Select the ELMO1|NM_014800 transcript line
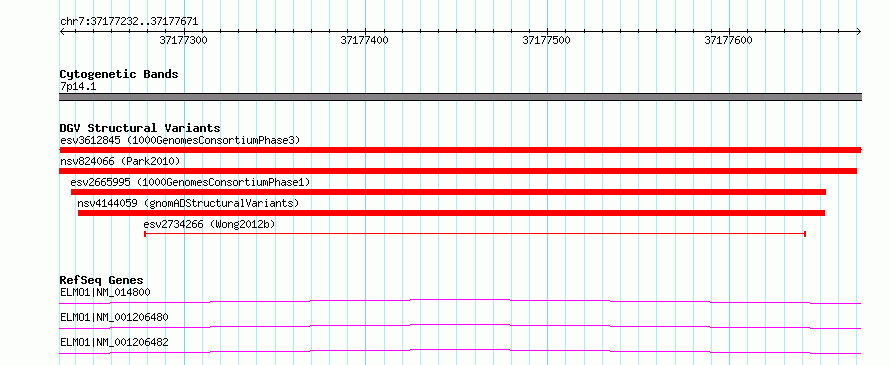The width and height of the screenshot is (890, 365). (460, 301)
